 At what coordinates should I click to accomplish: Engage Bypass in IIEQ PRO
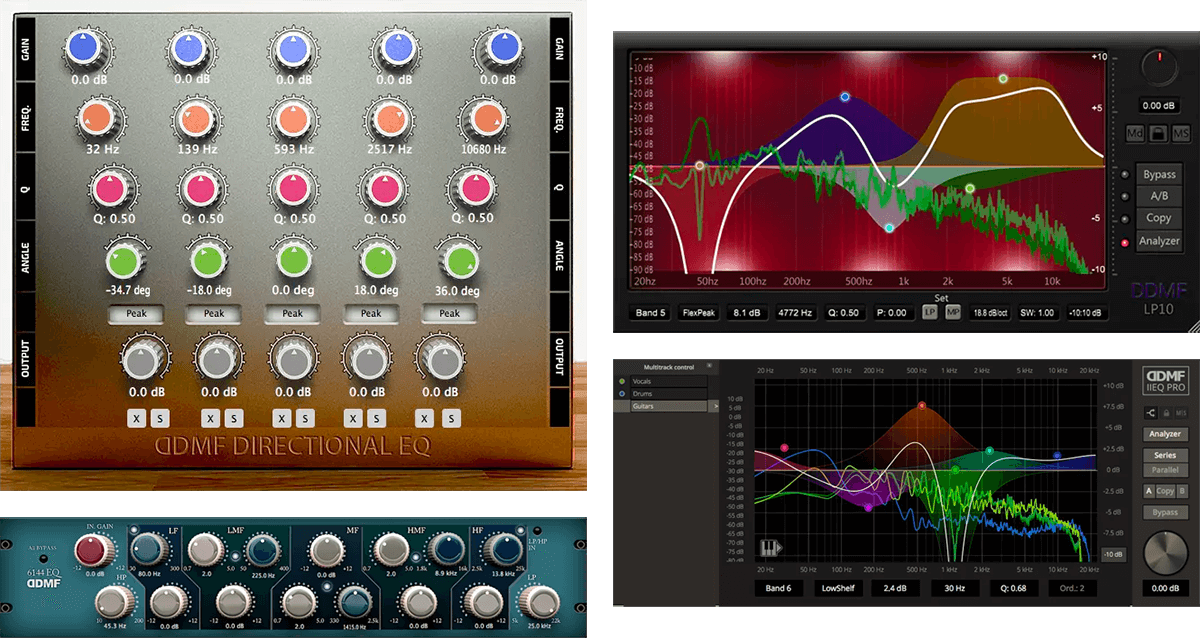pos(1165,509)
